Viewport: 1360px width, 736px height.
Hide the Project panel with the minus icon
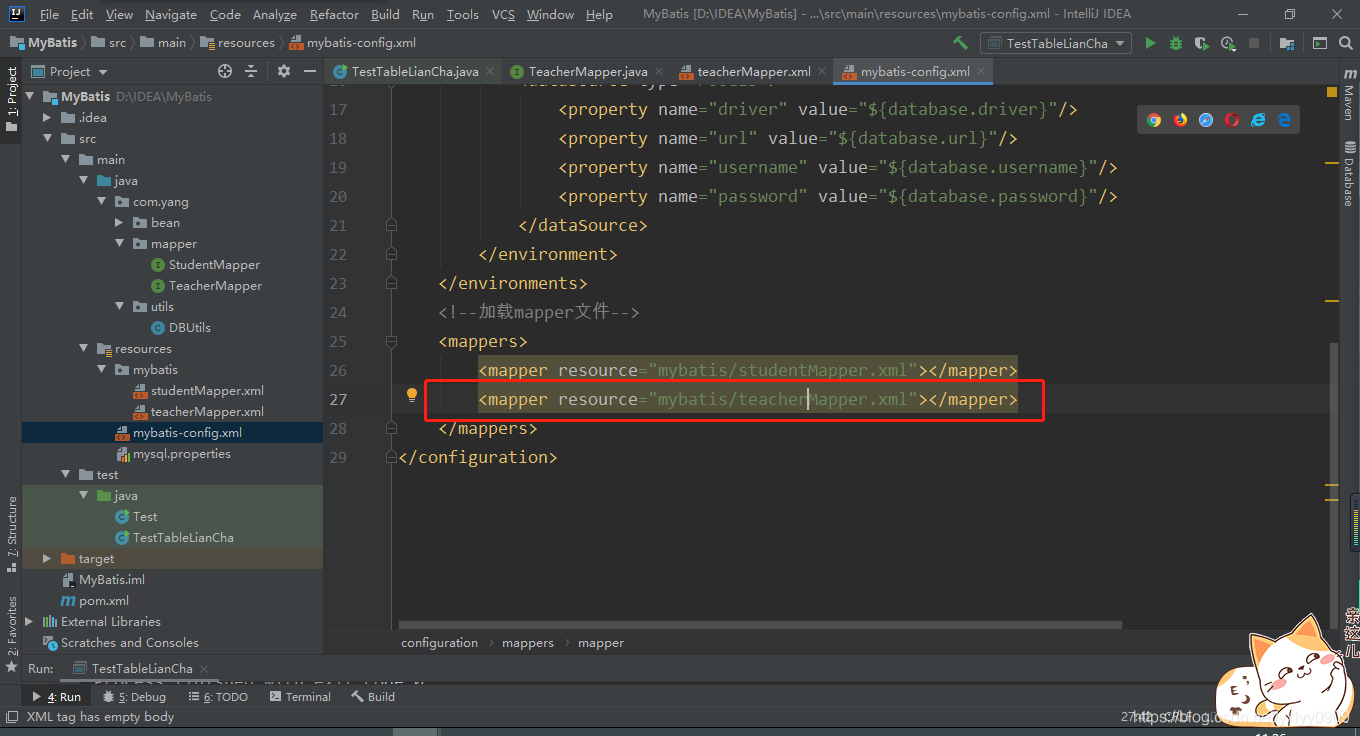pos(308,71)
